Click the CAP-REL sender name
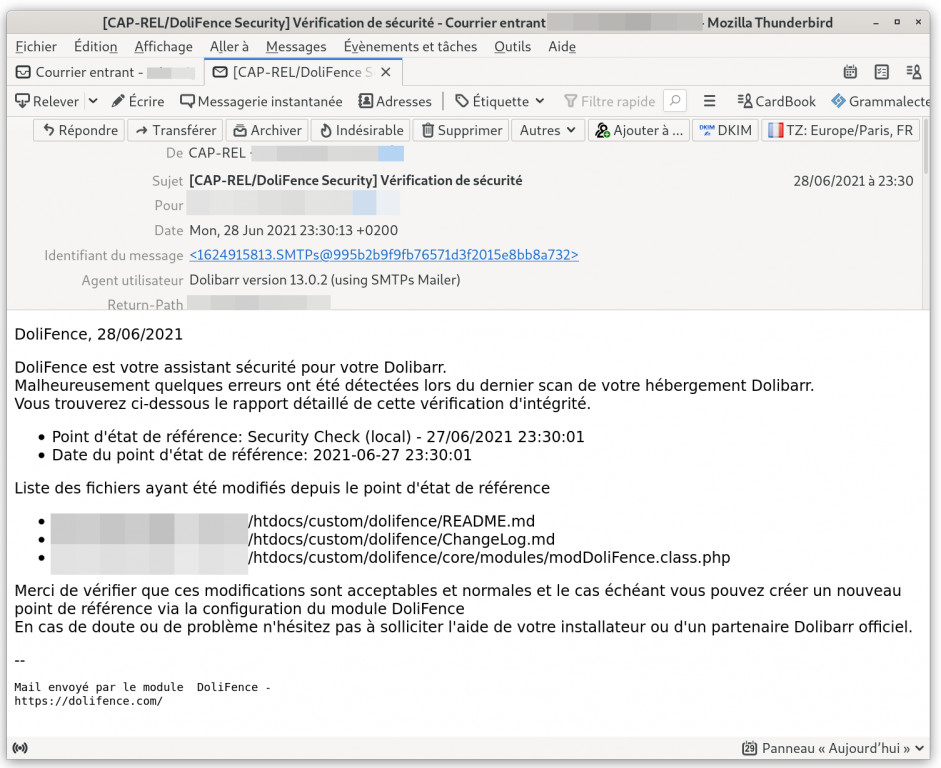 point(217,154)
